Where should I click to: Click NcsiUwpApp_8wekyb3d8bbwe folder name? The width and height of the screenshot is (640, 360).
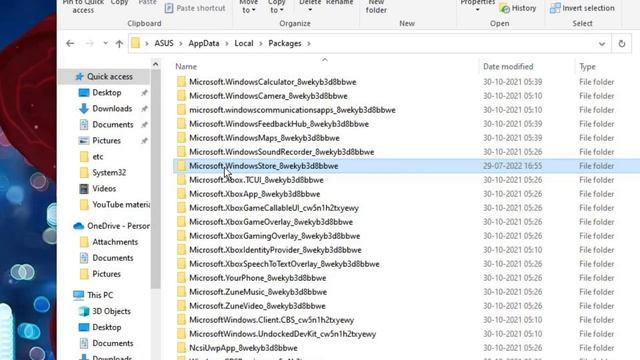243,348
